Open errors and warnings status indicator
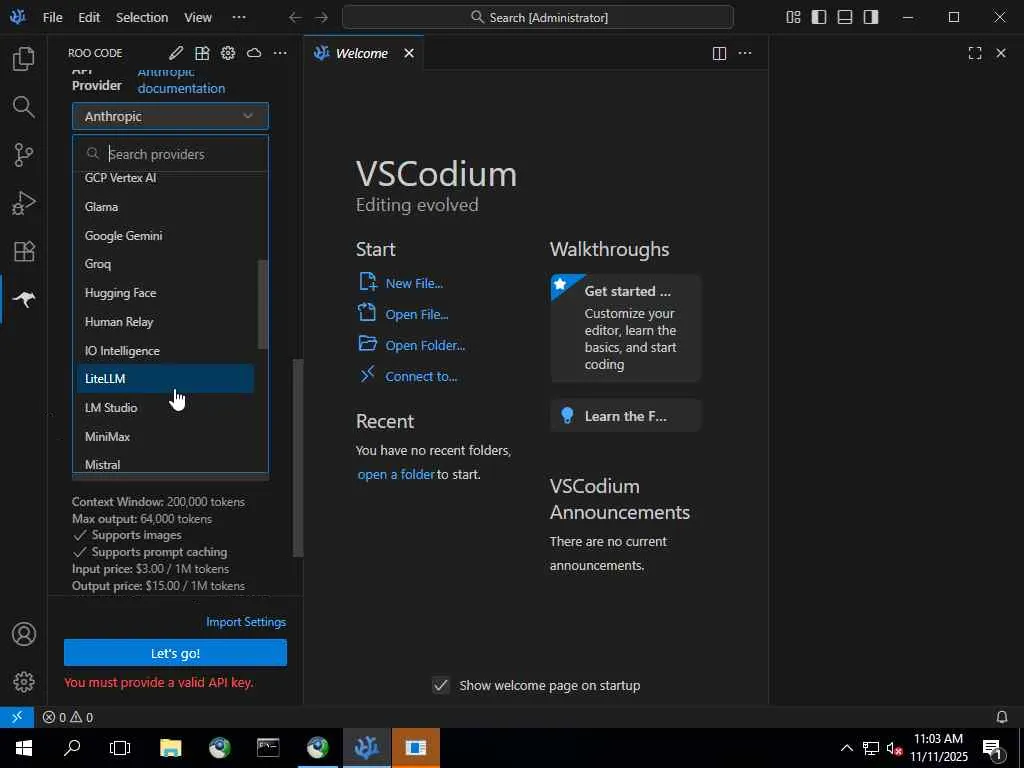Screen dimensions: 1024x768 click(68, 717)
